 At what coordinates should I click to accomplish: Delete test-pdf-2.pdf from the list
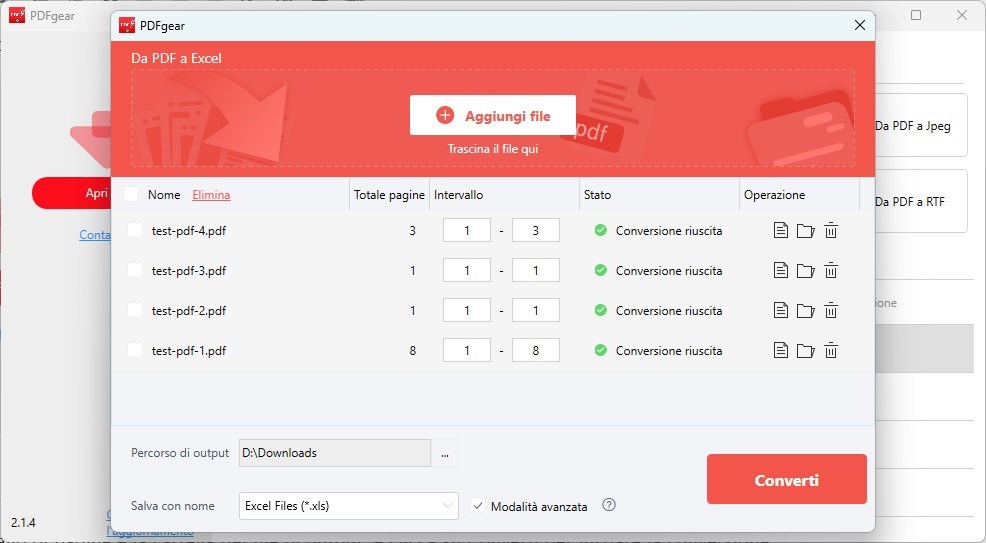831,310
